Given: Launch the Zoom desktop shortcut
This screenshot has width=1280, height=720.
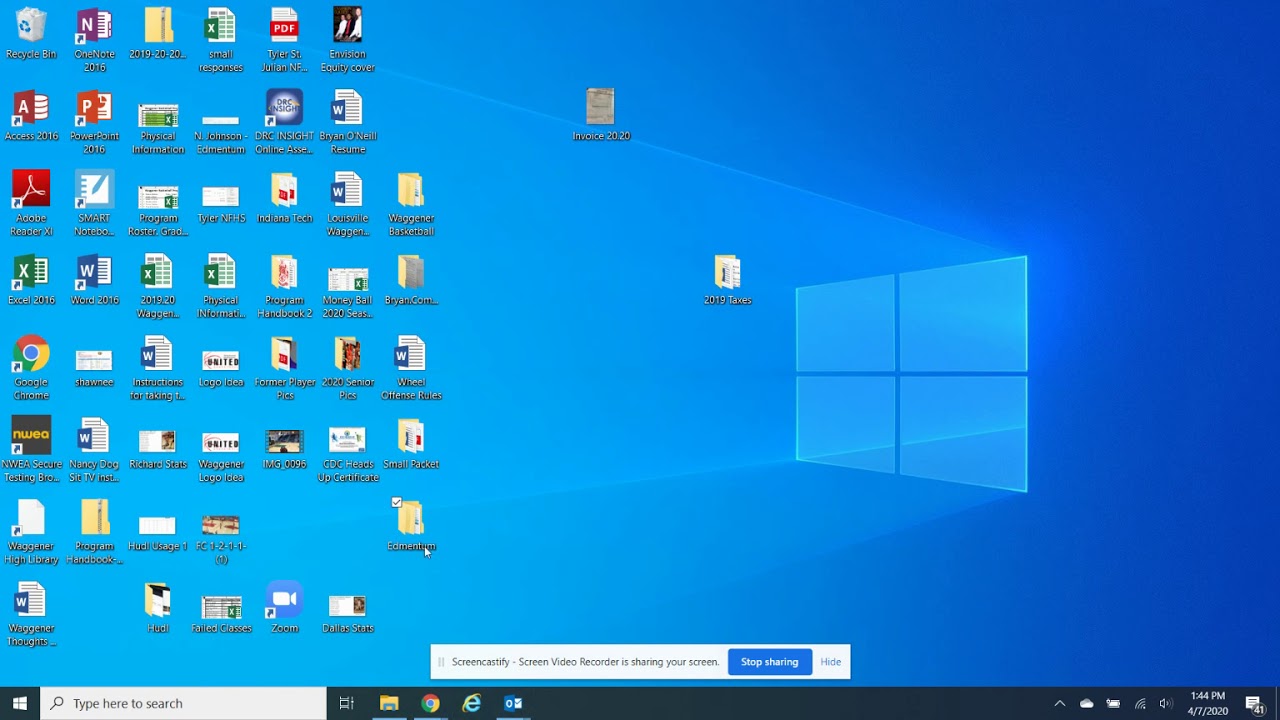Looking at the screenshot, I should point(284,608).
